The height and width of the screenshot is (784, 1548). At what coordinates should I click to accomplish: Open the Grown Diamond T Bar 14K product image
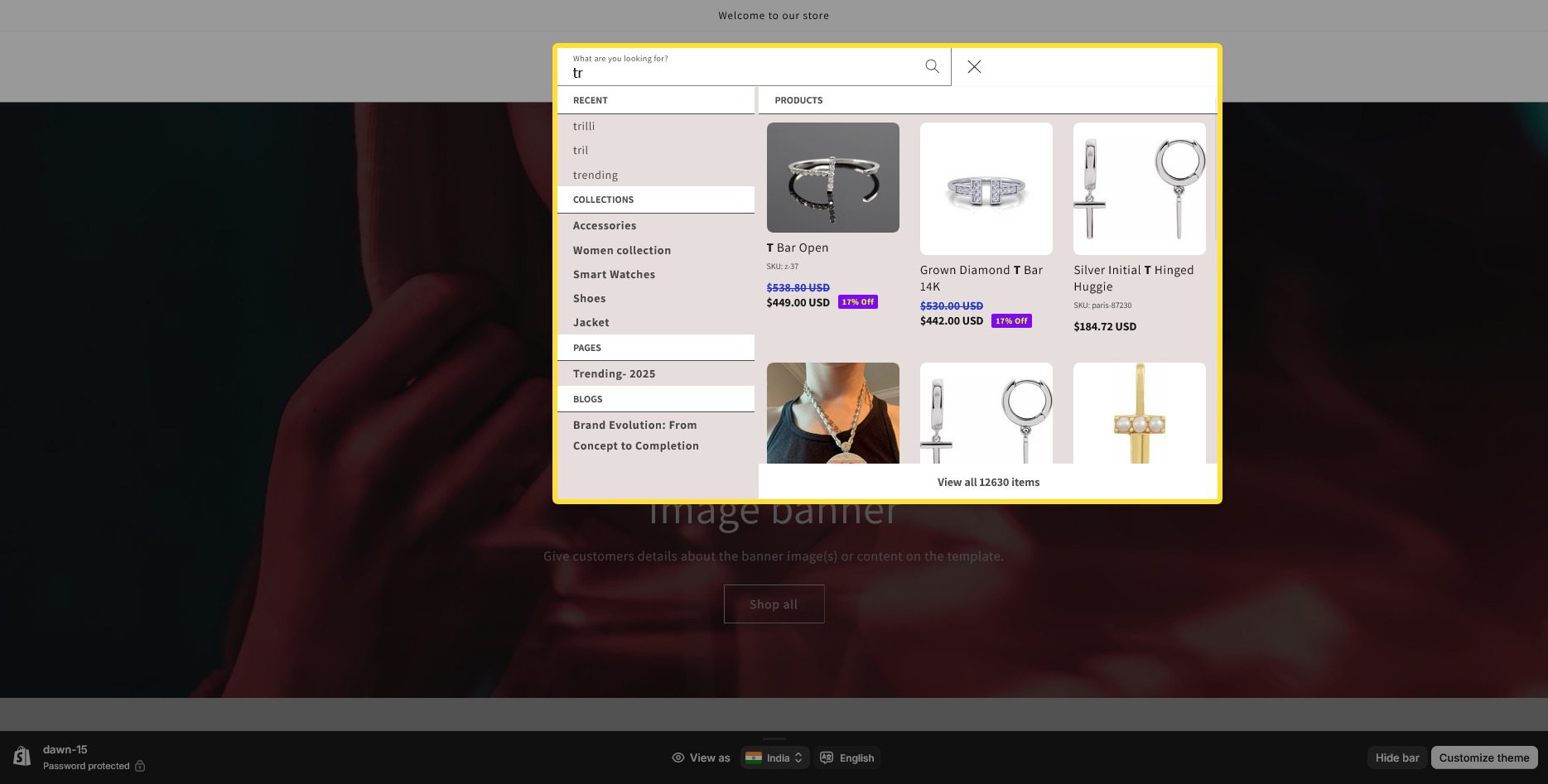[x=986, y=189]
